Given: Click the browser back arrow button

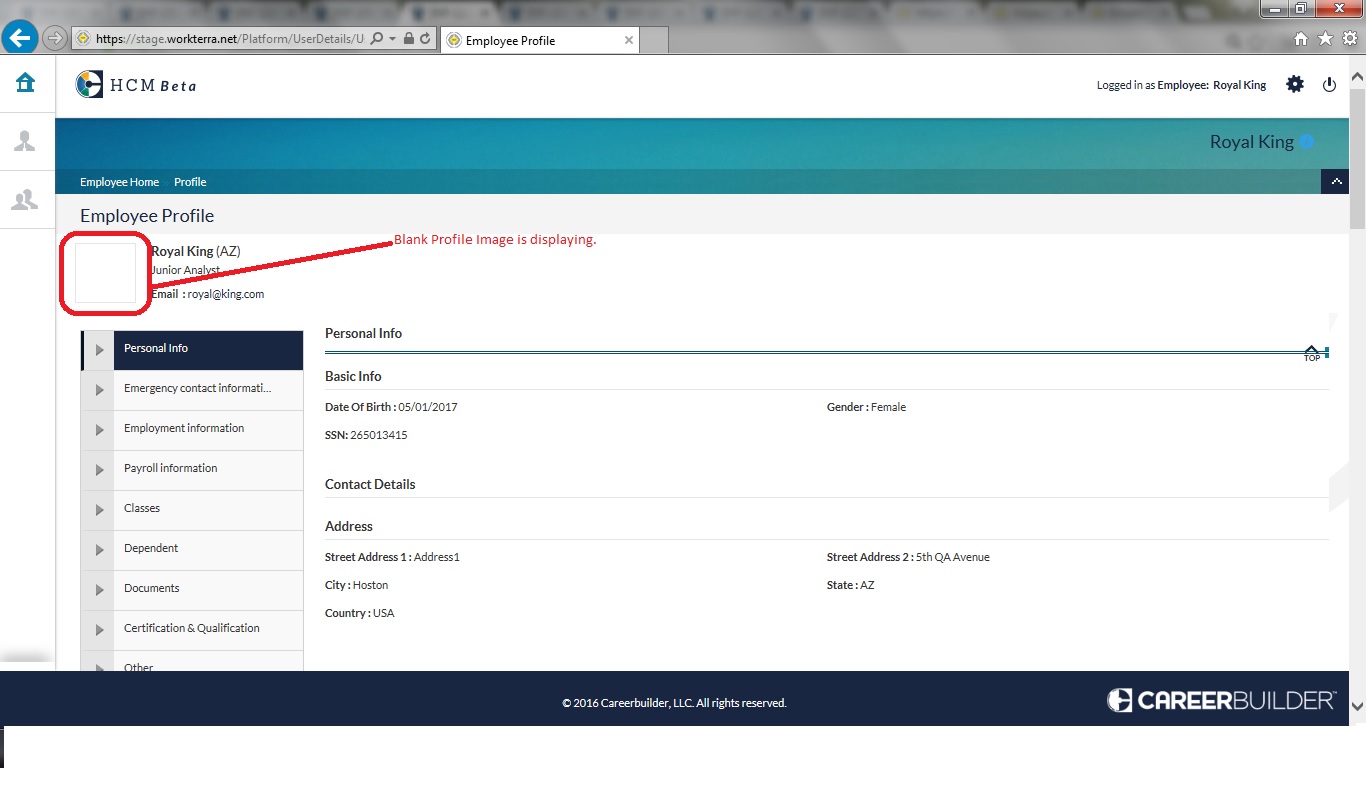Looking at the screenshot, I should (x=20, y=39).
